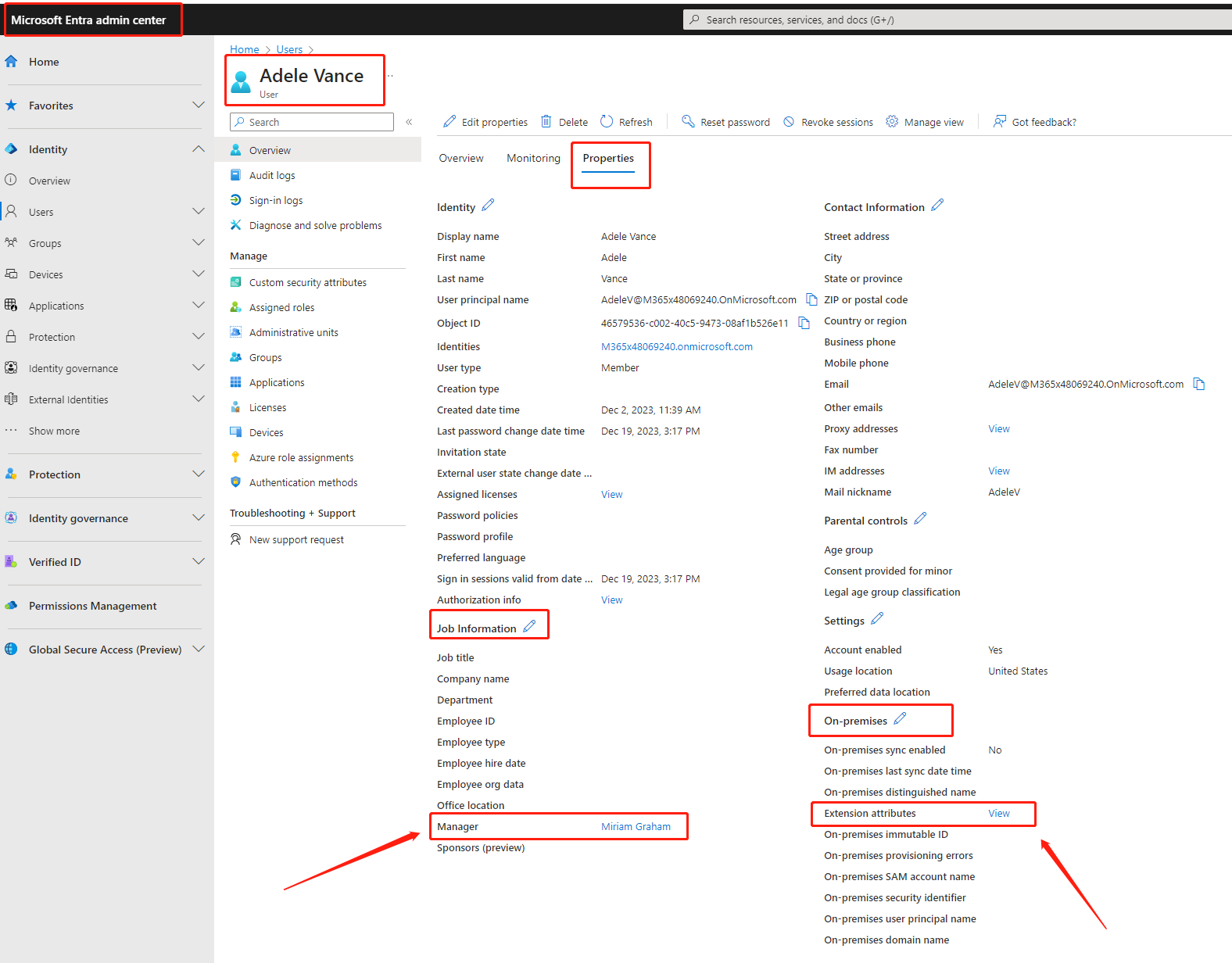The image size is (1232, 963).
Task: Expand Users submenu chevron in sidebar
Action: click(x=199, y=211)
